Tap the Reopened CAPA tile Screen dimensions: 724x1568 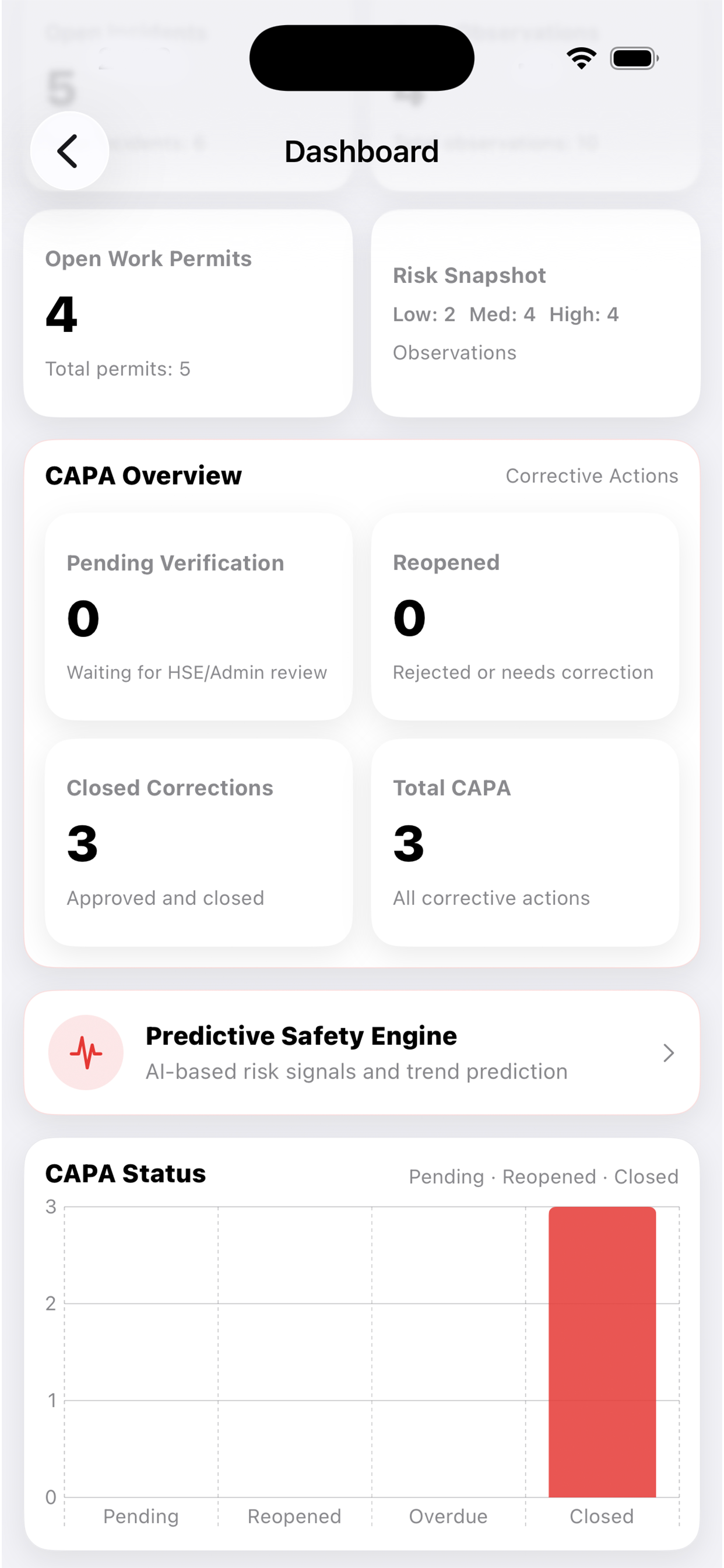pos(525,617)
